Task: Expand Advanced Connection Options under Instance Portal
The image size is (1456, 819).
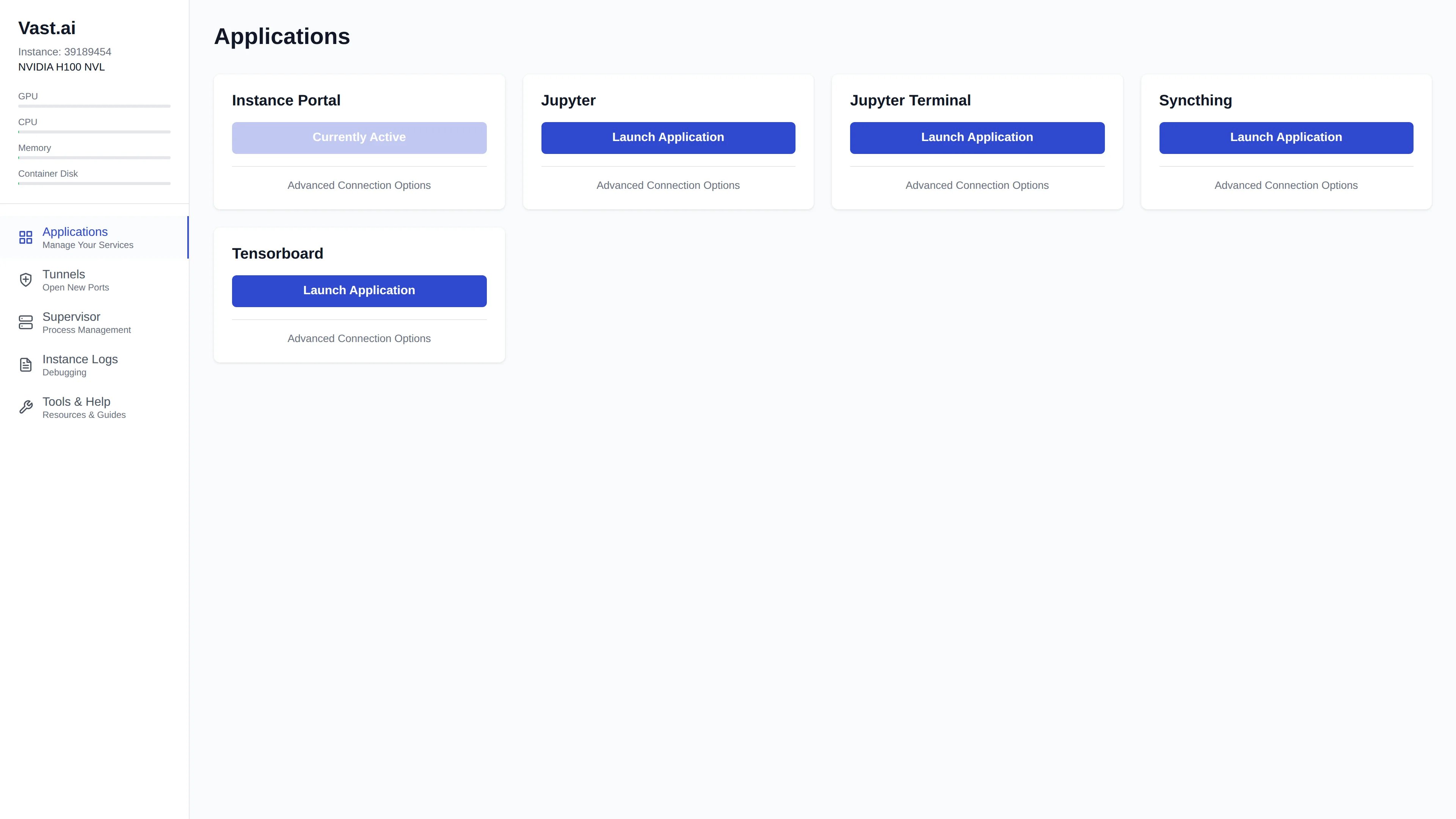Action: (359, 185)
